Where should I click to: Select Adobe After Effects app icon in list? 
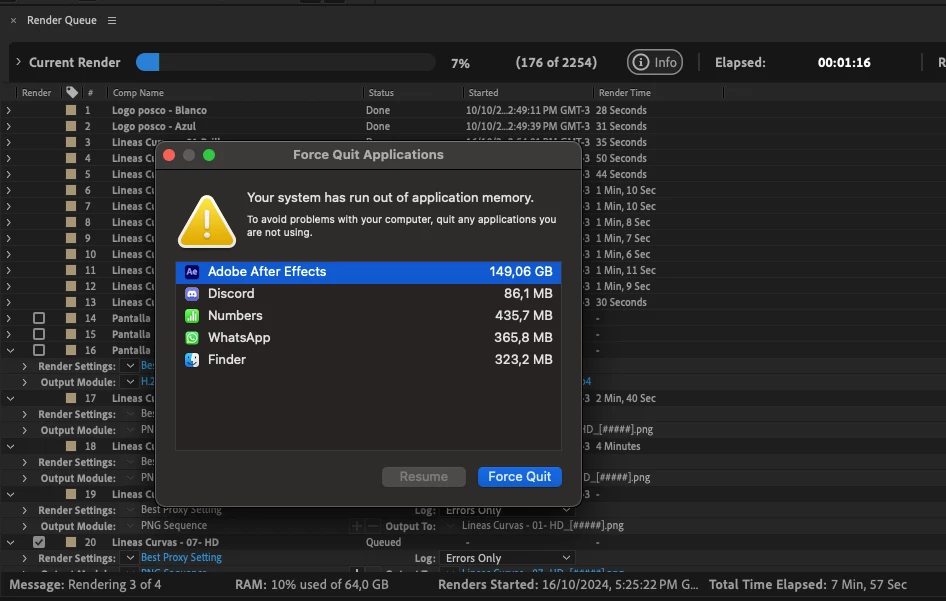click(192, 272)
